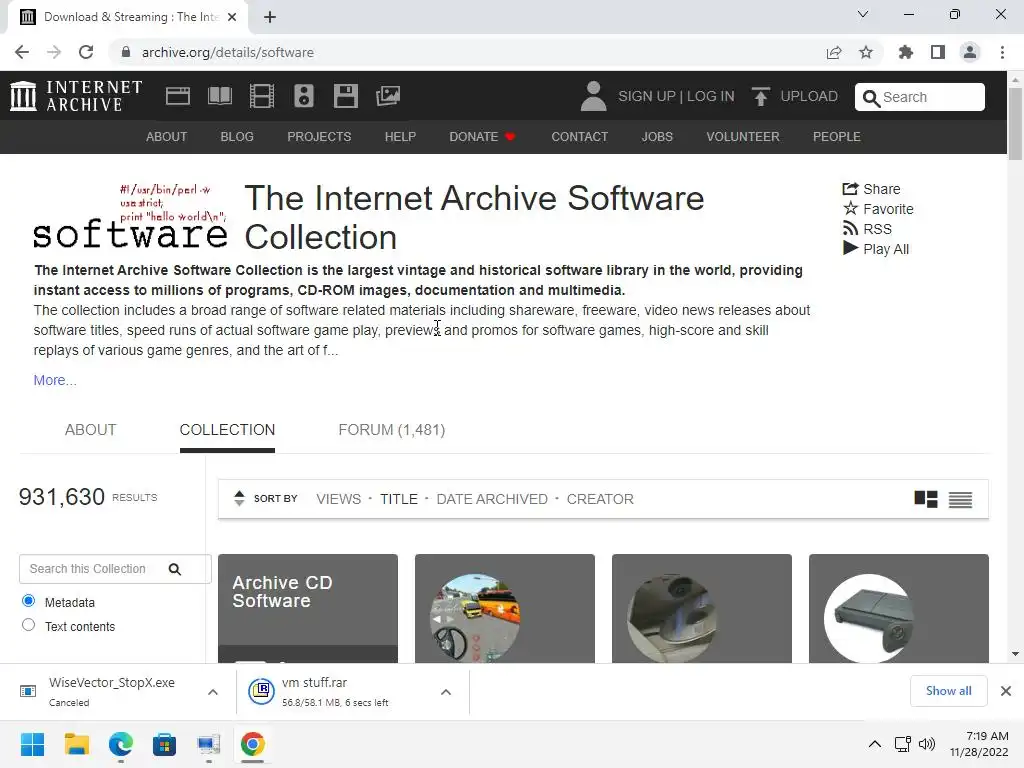Click the LOG IN link
The height and width of the screenshot is (768, 1024).
711,96
